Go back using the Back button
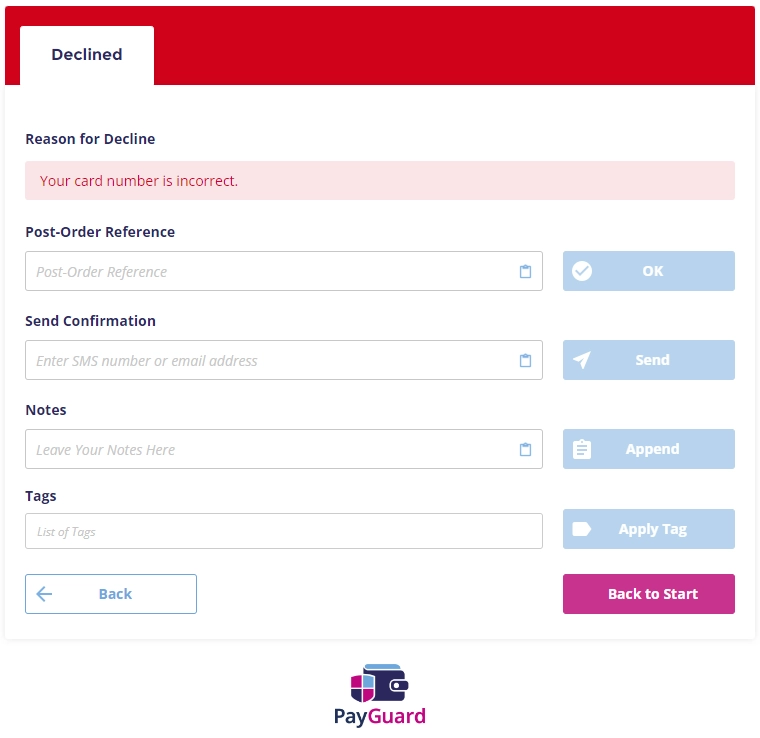This screenshot has width=760, height=738. (x=111, y=594)
